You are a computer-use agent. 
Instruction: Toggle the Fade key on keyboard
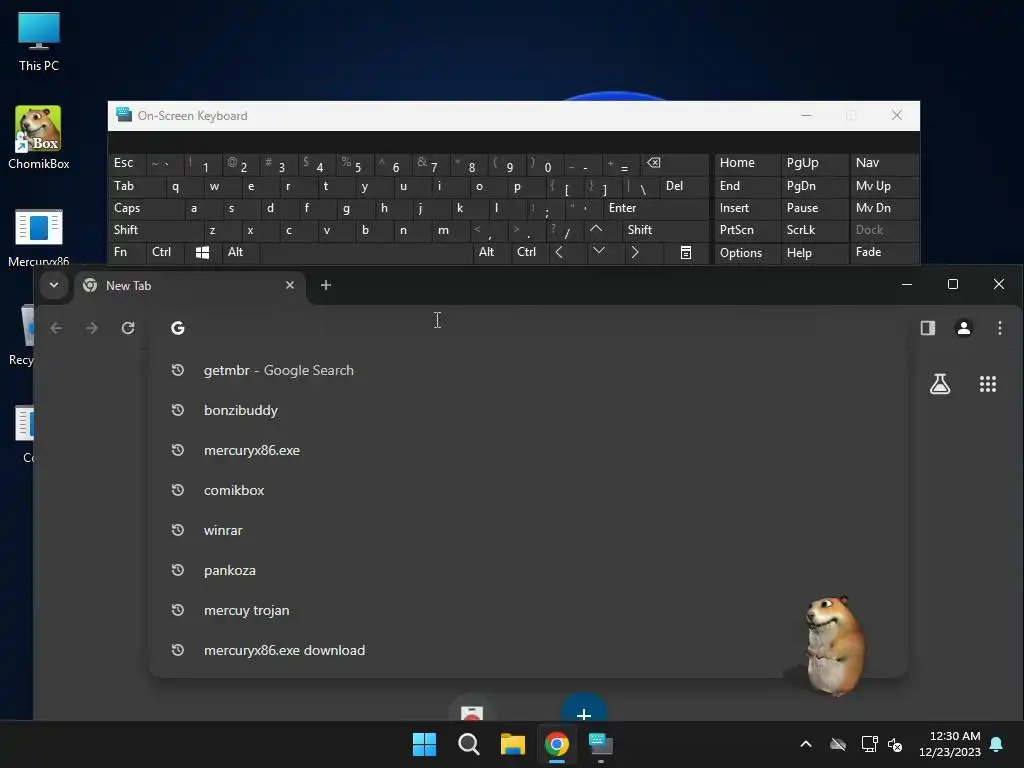884,252
